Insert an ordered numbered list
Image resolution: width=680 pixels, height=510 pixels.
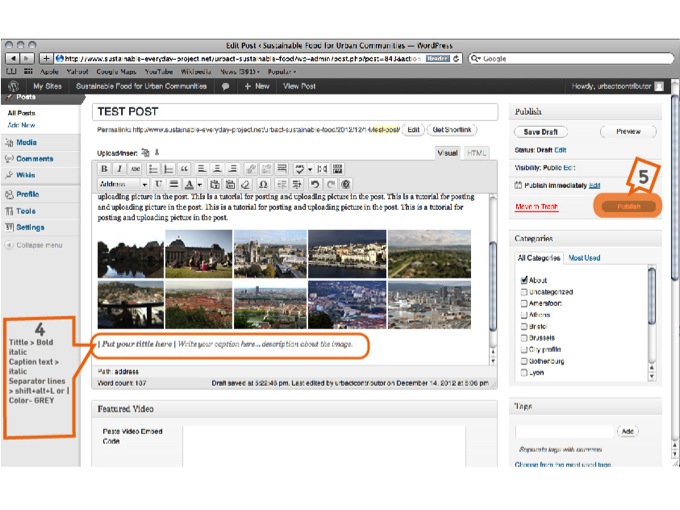[169, 169]
